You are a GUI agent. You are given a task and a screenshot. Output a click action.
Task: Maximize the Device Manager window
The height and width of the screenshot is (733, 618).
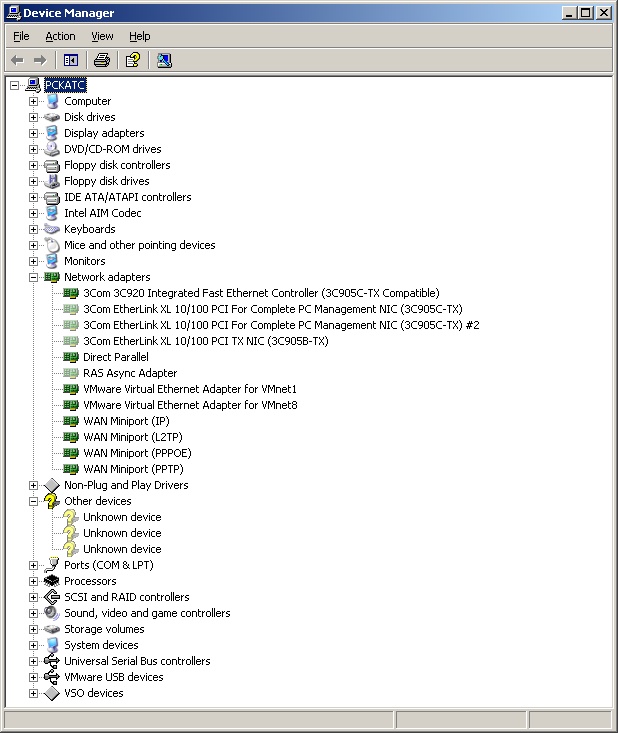pyautogui.click(x=586, y=13)
